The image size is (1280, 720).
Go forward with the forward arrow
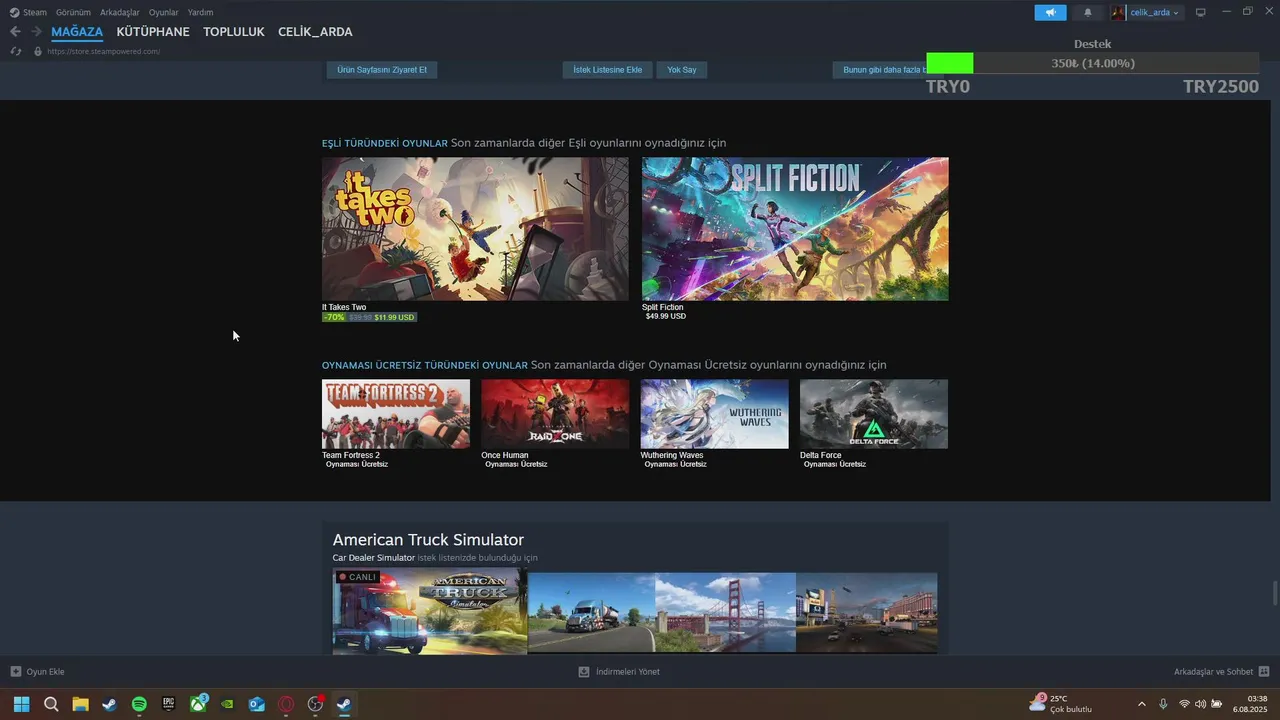36,32
